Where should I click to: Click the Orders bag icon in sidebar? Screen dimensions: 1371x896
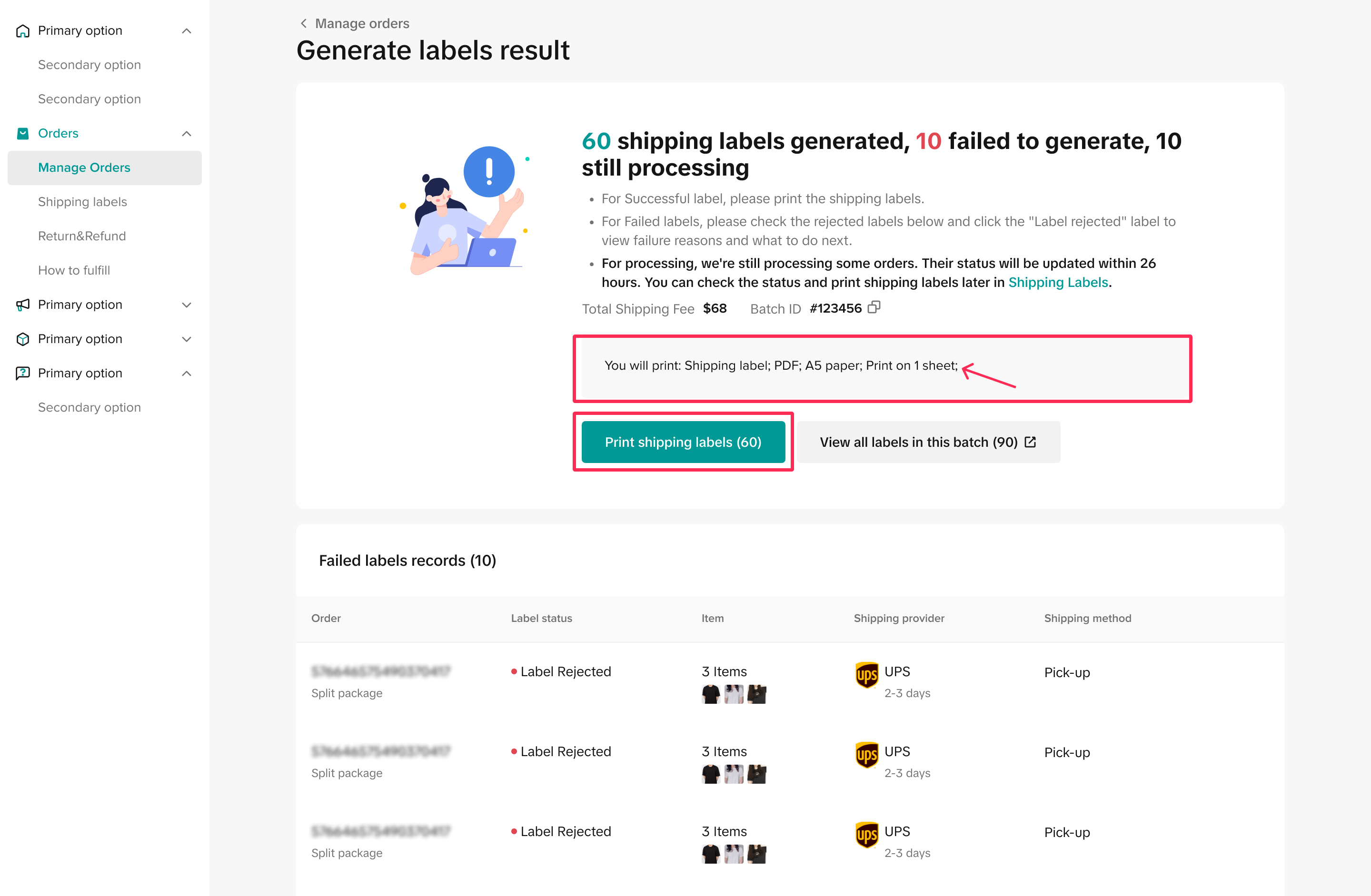point(23,134)
